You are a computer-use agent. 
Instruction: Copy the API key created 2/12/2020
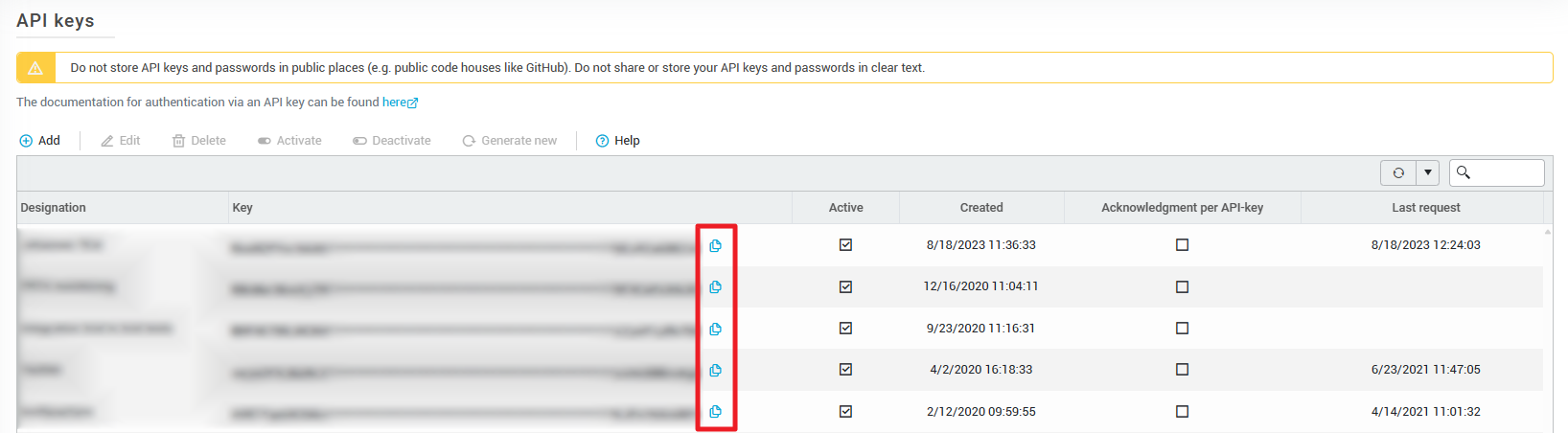[x=715, y=412]
